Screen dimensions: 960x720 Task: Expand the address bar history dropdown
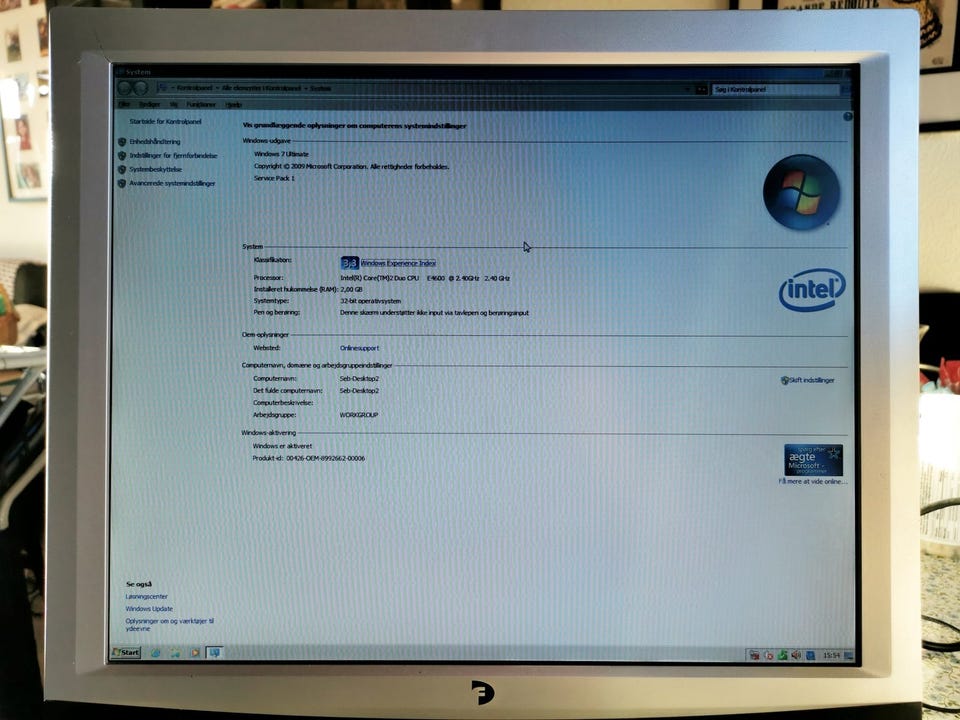pos(689,89)
